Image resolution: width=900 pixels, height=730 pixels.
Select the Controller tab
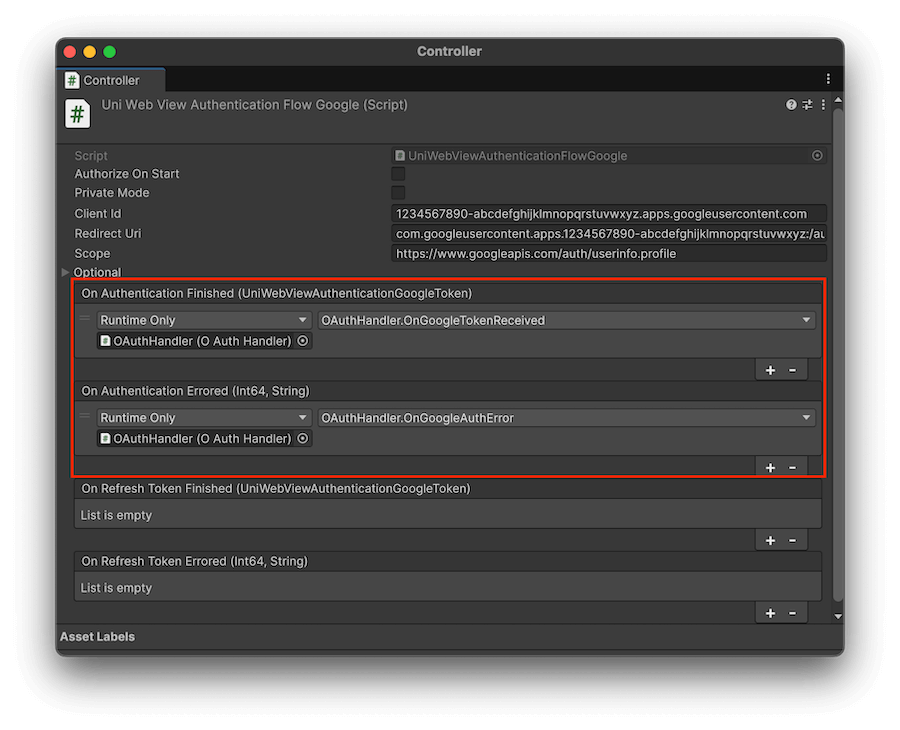coord(111,80)
